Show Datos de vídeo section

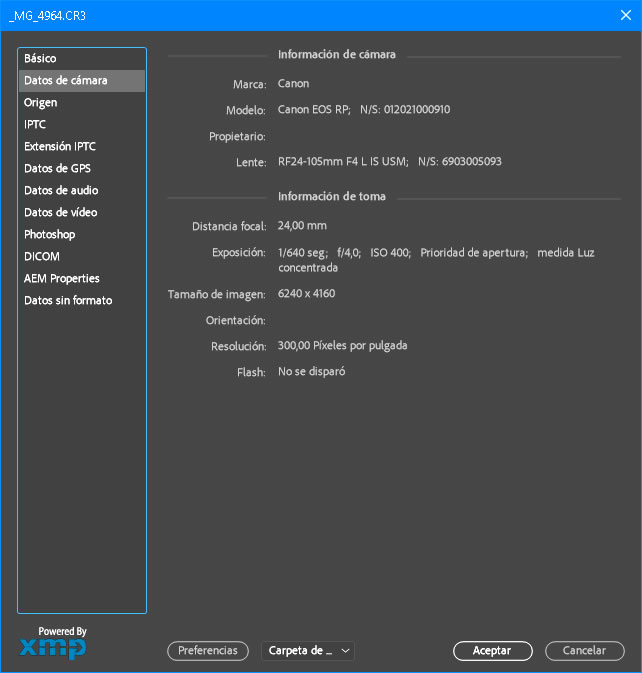point(82,212)
